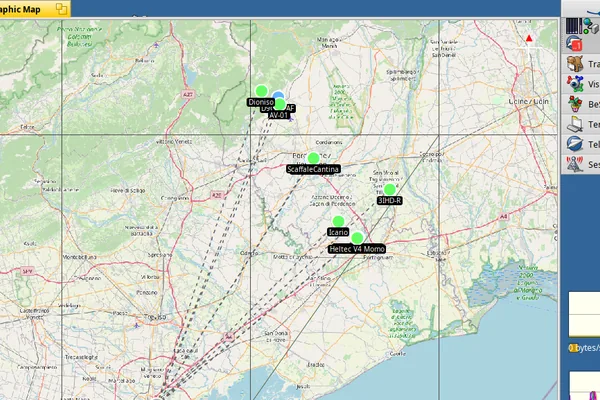Click the 3IHD-R green node marker
Image resolution: width=600 pixels, height=400 pixels.
(390, 189)
